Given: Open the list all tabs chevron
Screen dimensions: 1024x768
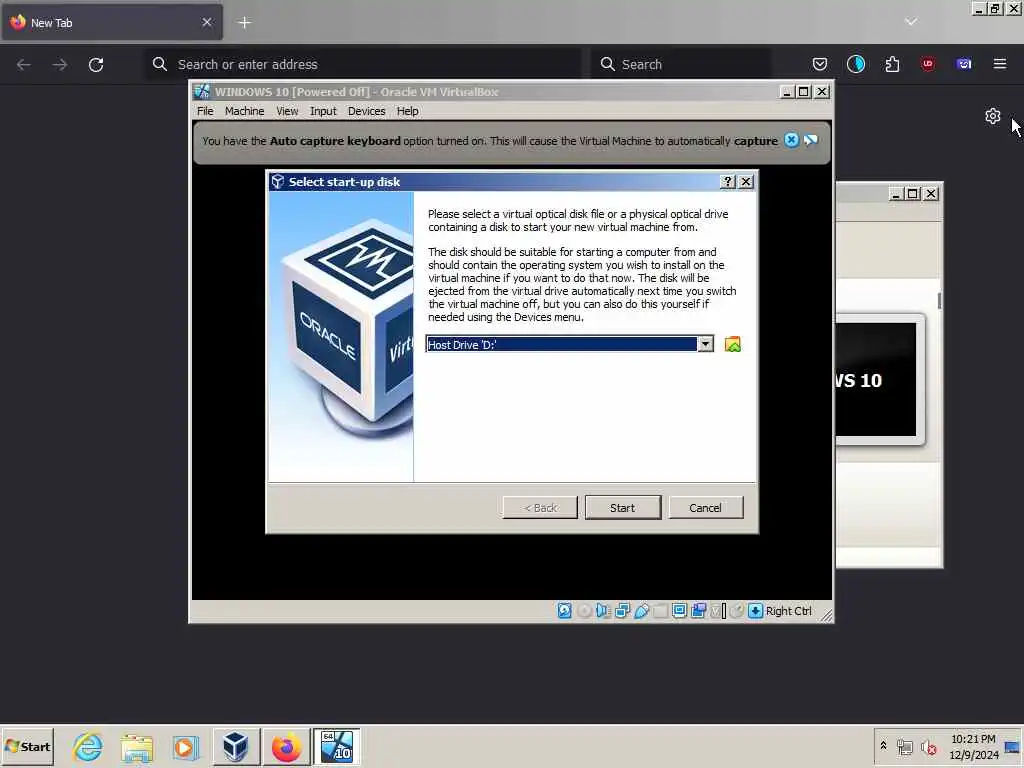Looking at the screenshot, I should 911,22.
